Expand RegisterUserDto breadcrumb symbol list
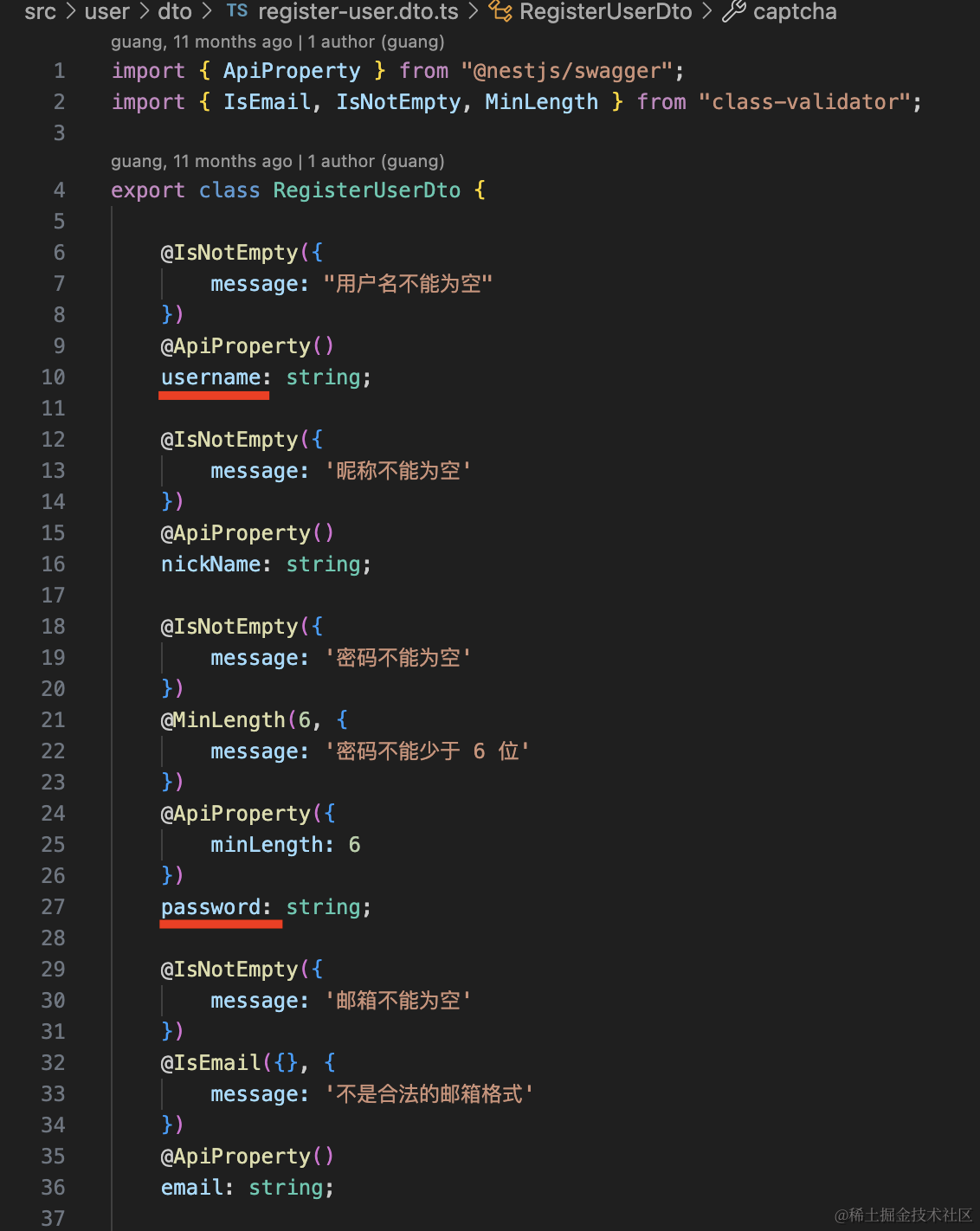The image size is (980, 1231). (x=605, y=11)
